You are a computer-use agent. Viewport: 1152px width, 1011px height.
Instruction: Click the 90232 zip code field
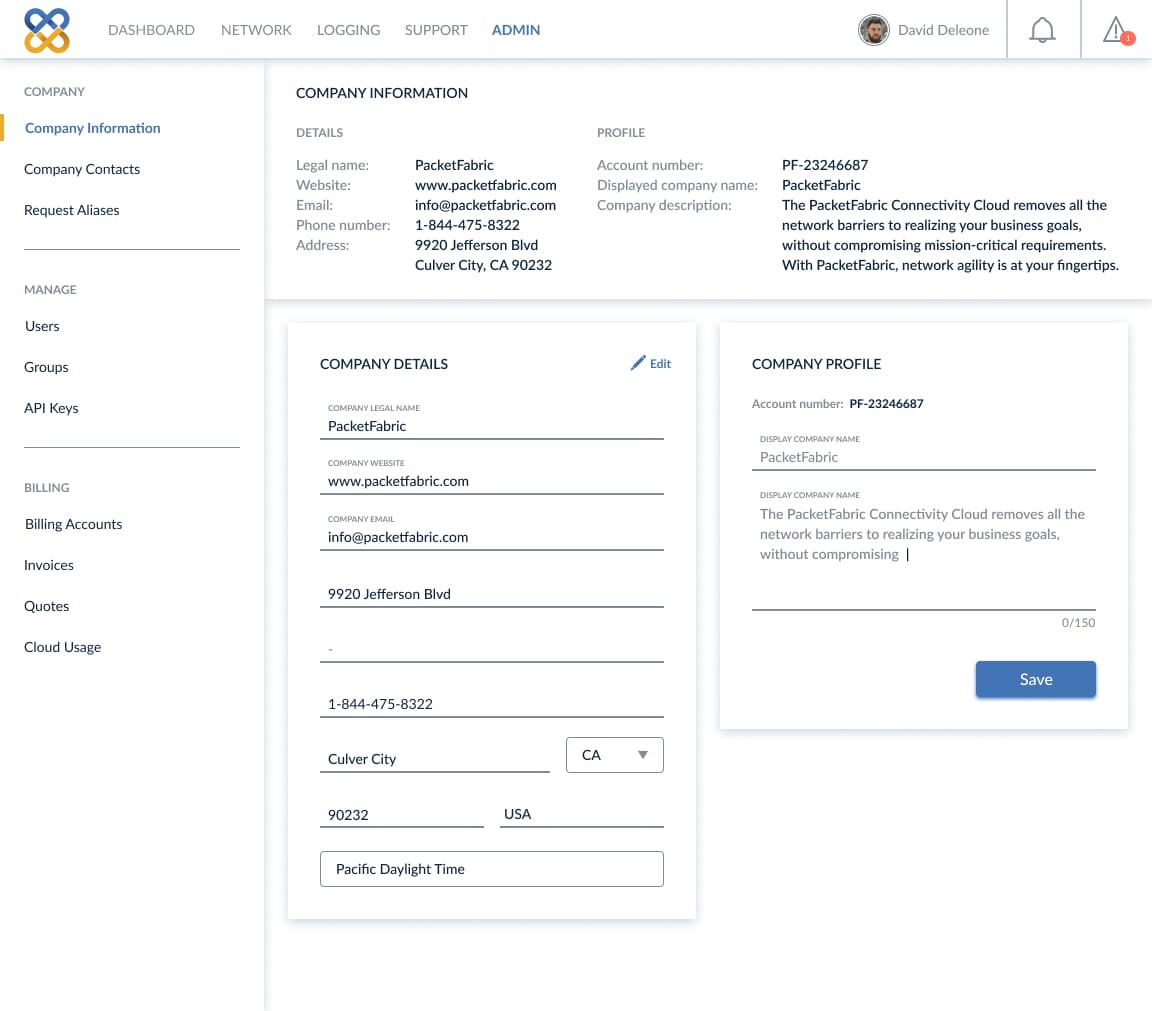[x=401, y=815]
